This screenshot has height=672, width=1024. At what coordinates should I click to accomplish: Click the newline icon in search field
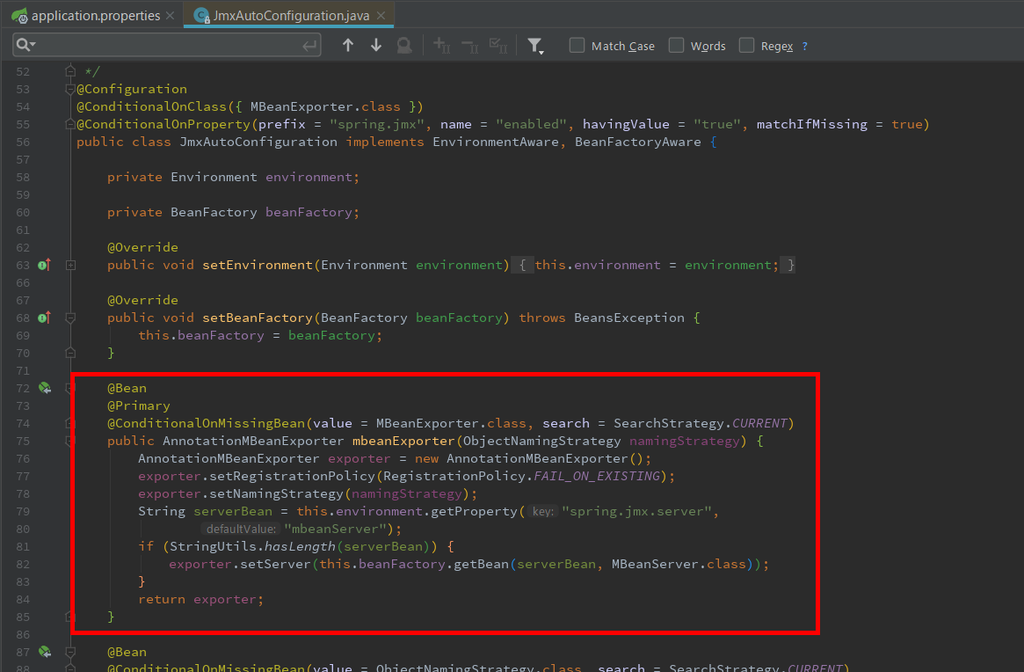(x=310, y=45)
